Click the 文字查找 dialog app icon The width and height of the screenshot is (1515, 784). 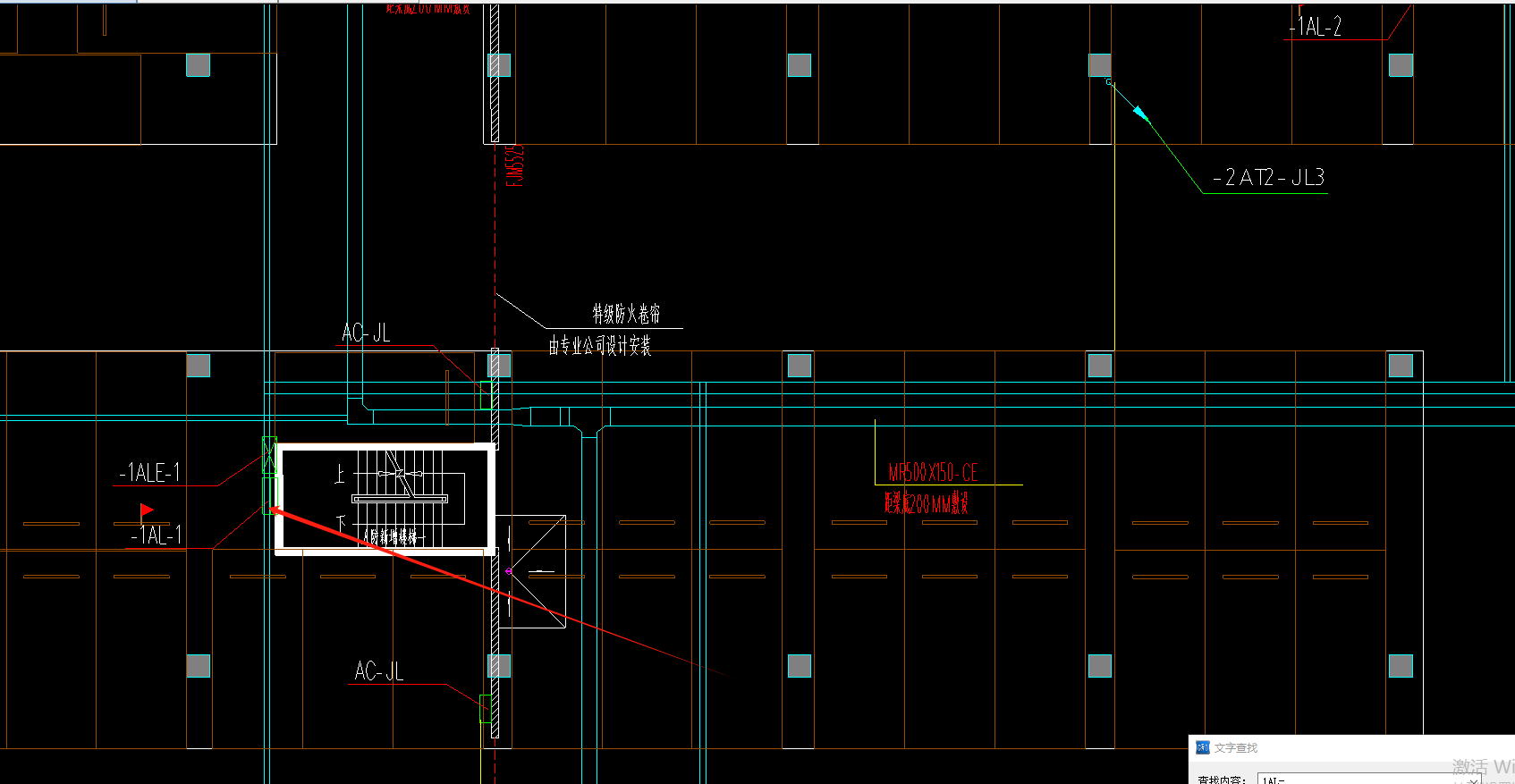[x=1203, y=747]
